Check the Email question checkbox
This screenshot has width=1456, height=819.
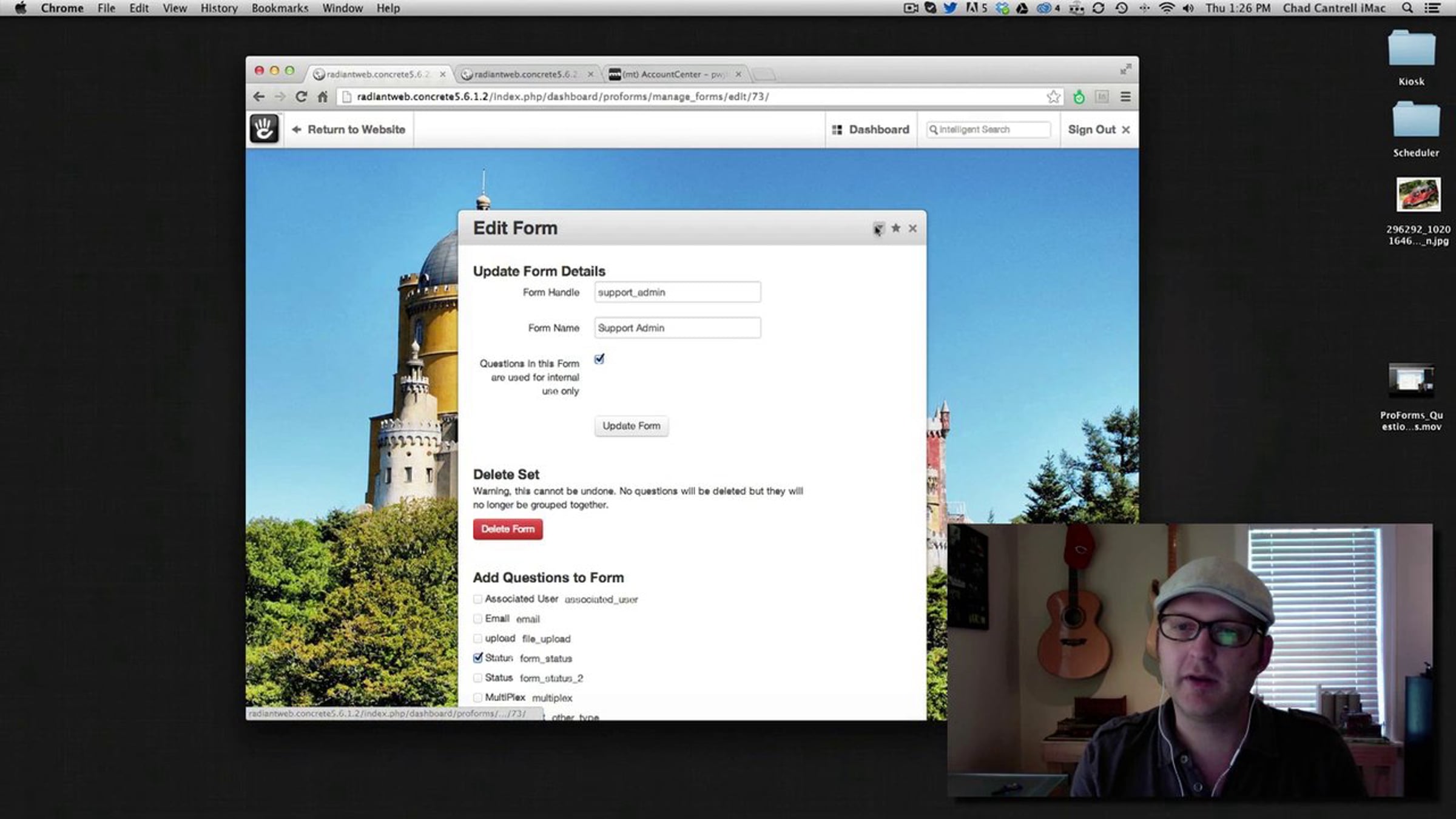coord(477,619)
